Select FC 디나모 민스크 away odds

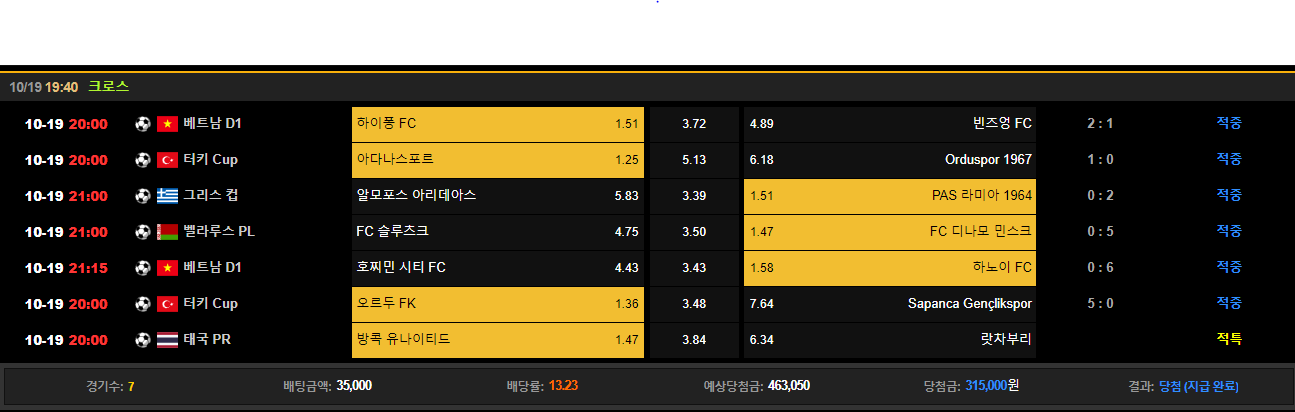(889, 232)
